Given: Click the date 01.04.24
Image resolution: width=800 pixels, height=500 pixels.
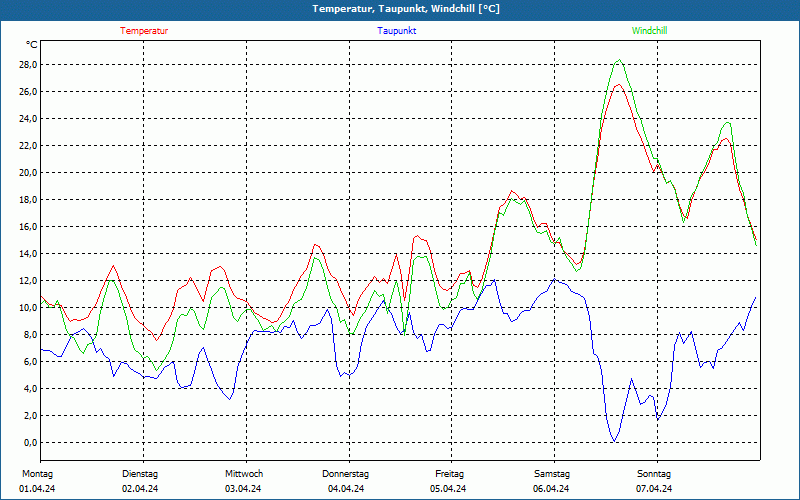Looking at the screenshot, I should [x=37, y=489].
